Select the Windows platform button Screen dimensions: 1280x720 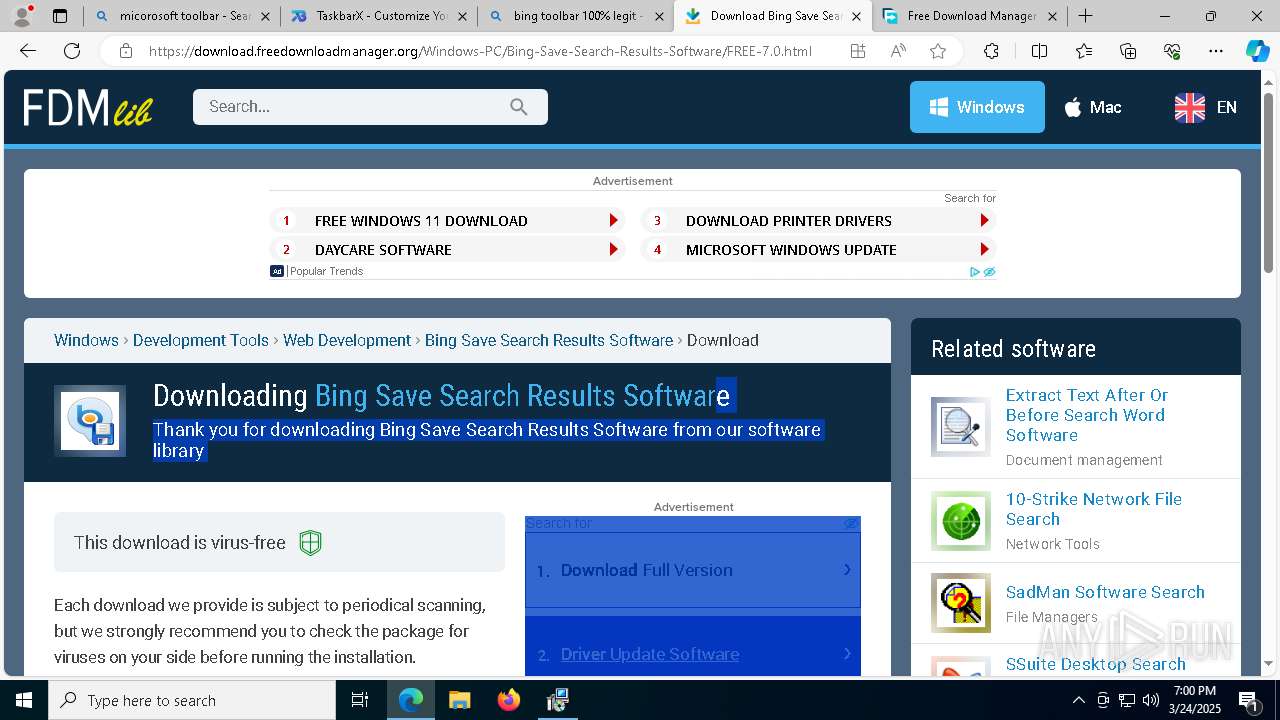pyautogui.click(x=977, y=107)
